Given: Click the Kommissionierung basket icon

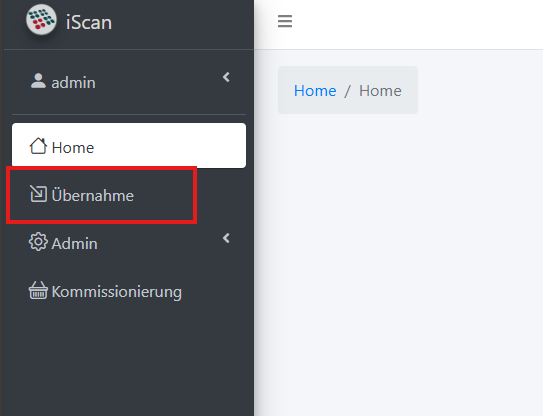Looking at the screenshot, I should pos(38,290).
